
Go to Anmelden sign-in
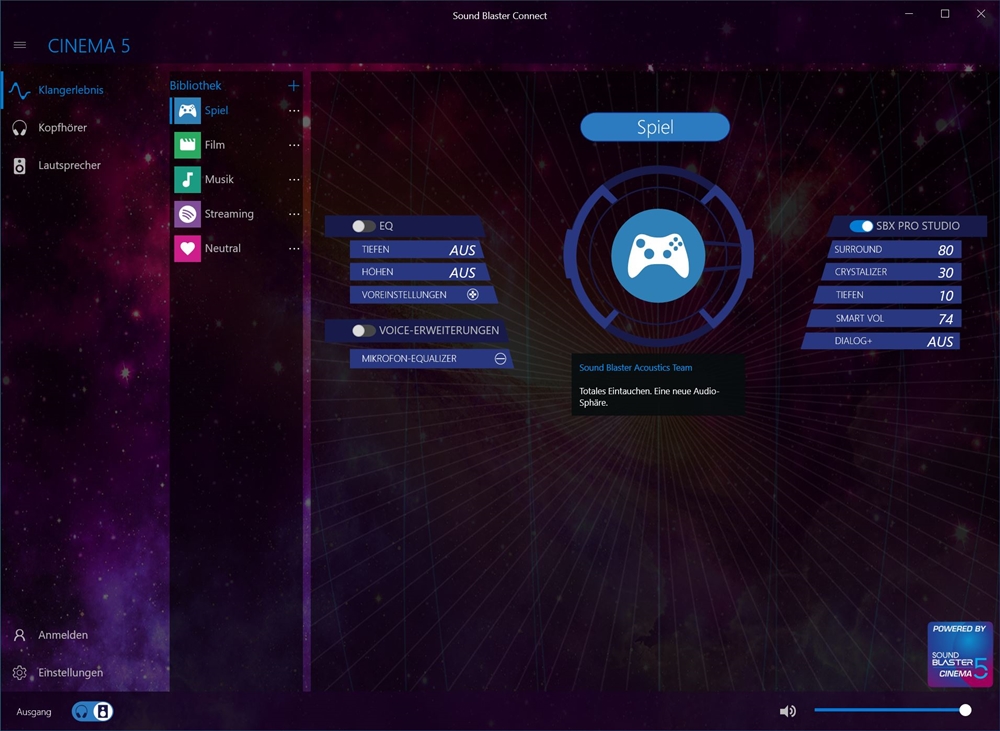coord(63,635)
